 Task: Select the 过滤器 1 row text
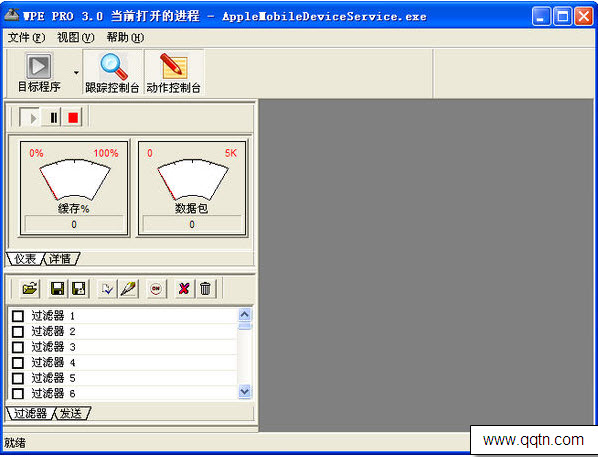(x=53, y=316)
